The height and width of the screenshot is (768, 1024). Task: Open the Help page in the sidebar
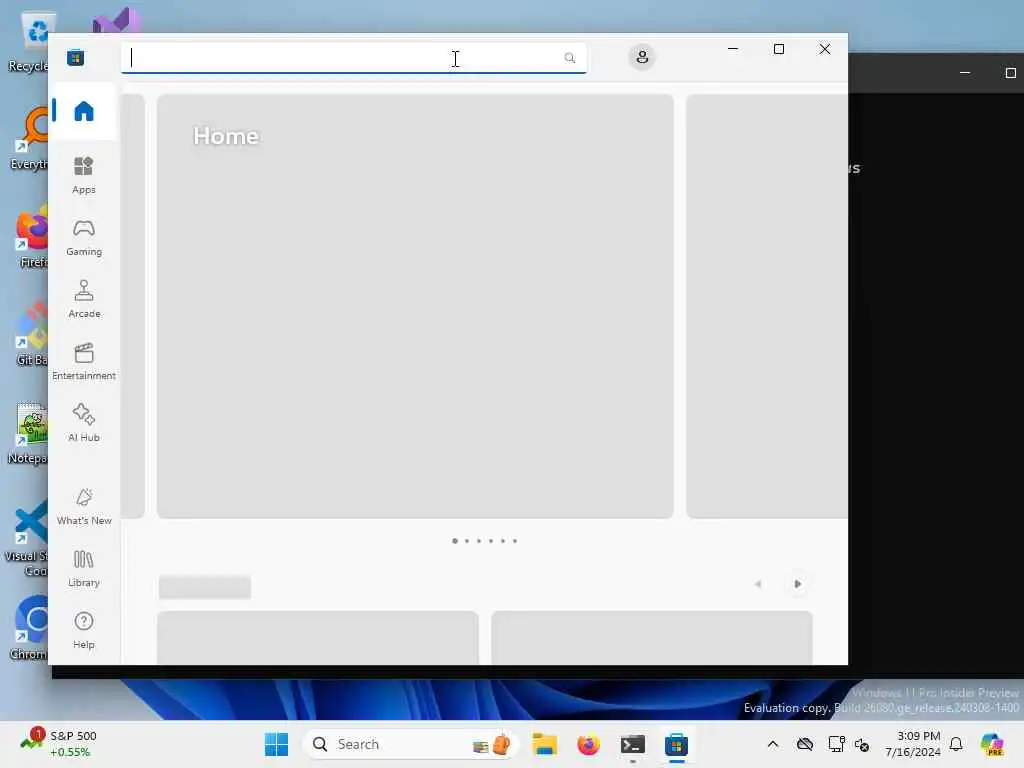(x=84, y=631)
